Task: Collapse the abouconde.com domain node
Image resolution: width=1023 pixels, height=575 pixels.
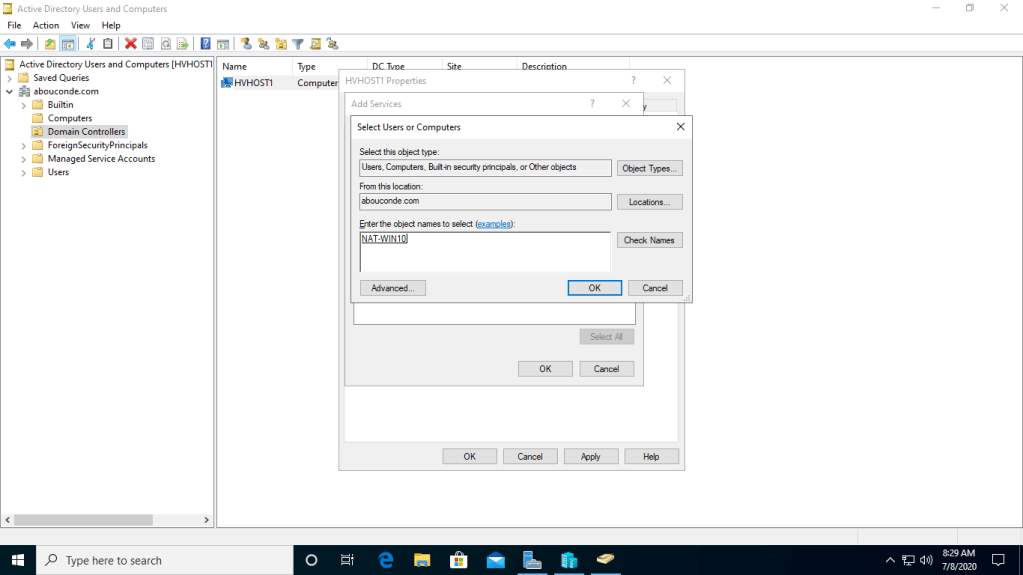Action: click(x=10, y=91)
